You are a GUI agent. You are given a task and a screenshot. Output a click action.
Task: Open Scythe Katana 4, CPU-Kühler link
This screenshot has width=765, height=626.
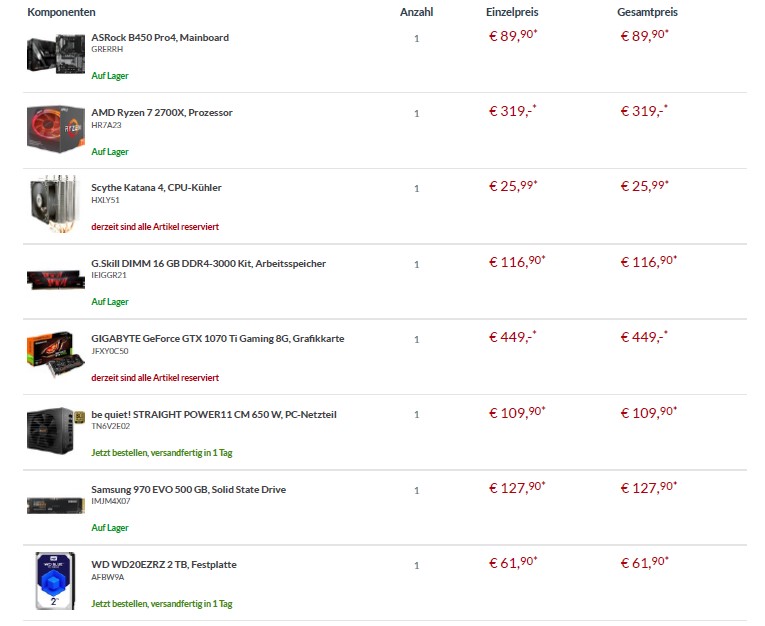pyautogui.click(x=156, y=188)
